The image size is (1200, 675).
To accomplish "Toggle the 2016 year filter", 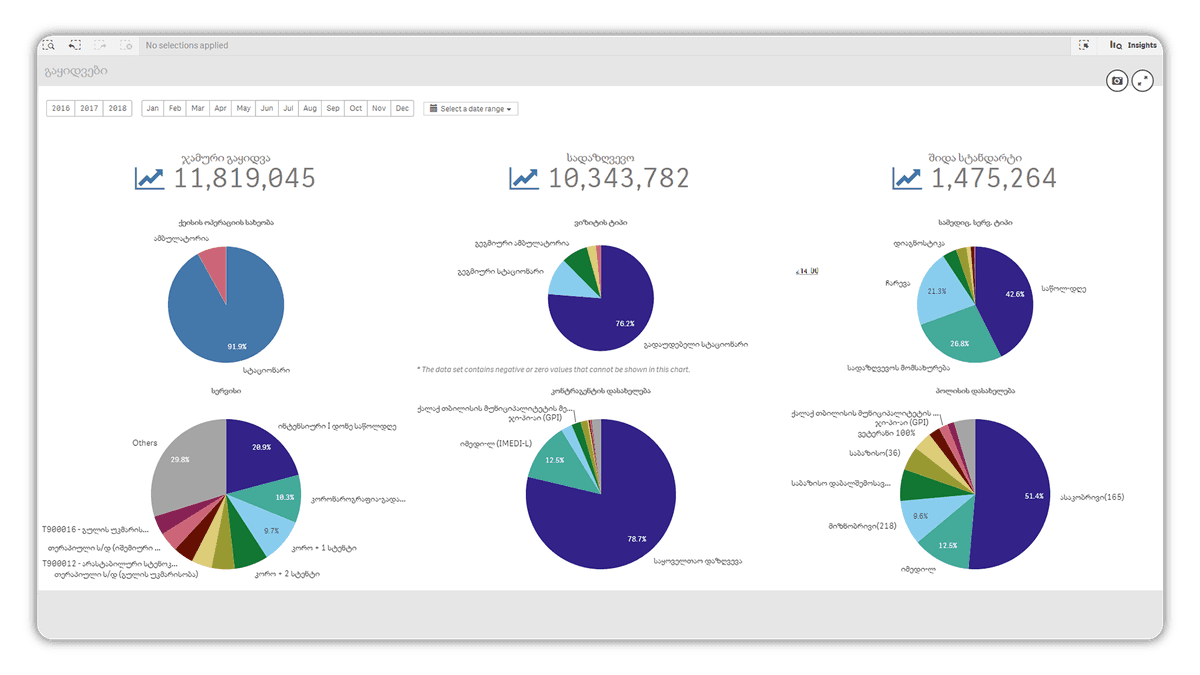I will 61,108.
